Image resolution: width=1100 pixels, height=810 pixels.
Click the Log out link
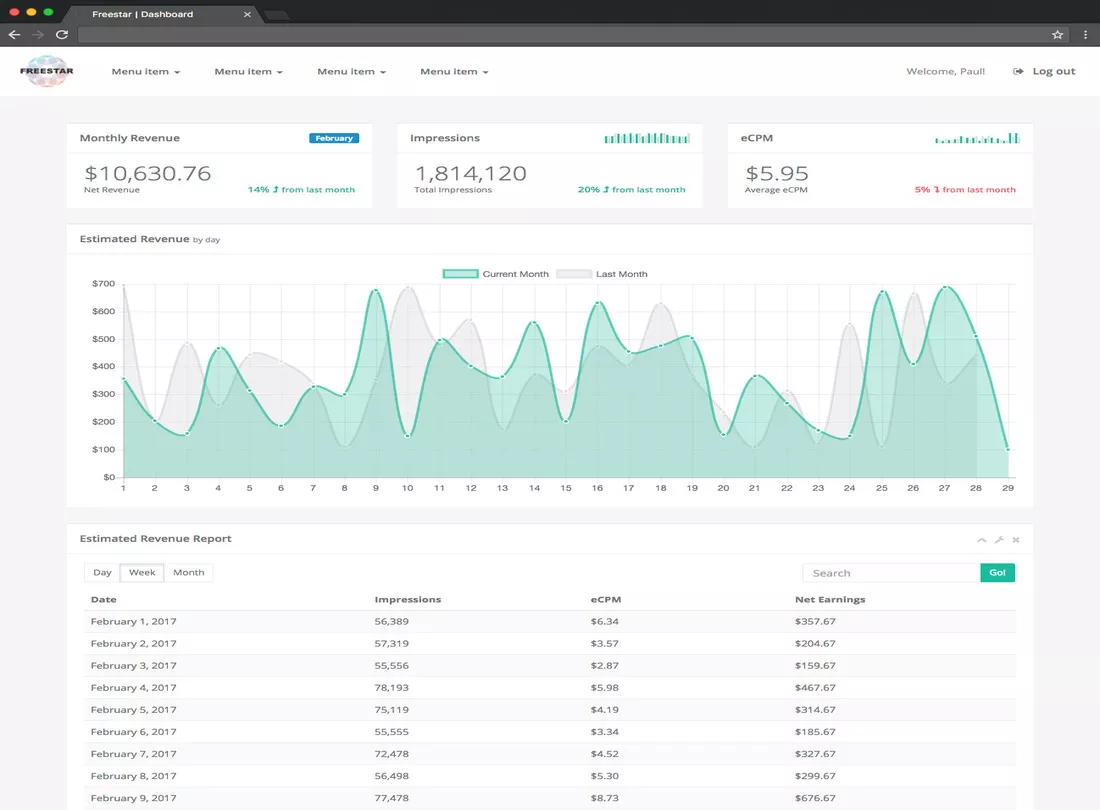pos(1044,71)
